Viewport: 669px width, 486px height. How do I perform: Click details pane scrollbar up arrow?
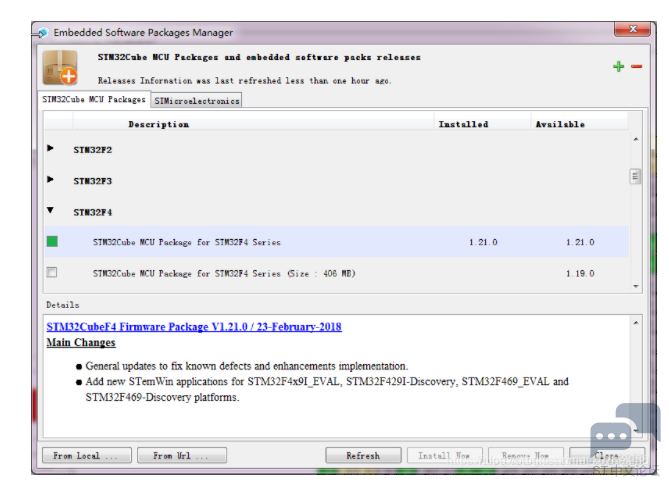[x=636, y=323]
